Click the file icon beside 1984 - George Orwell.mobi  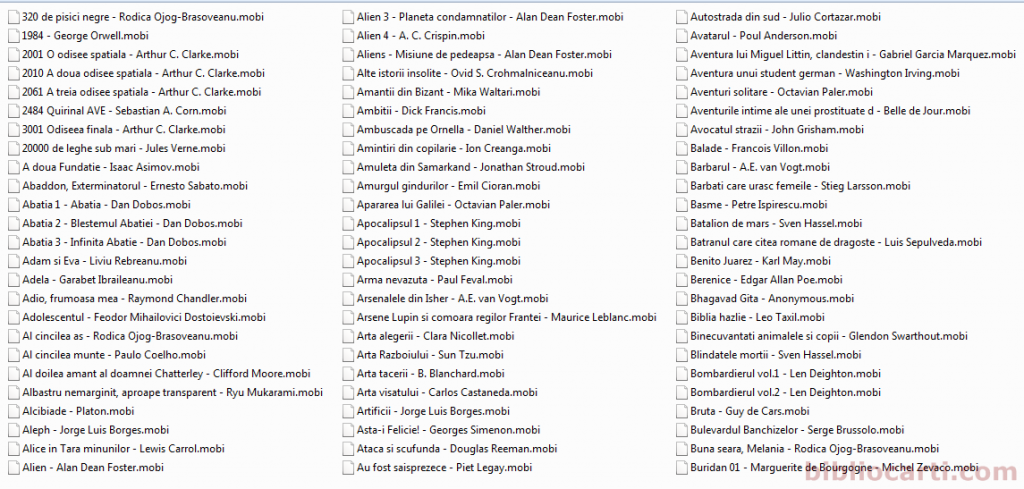coord(13,35)
